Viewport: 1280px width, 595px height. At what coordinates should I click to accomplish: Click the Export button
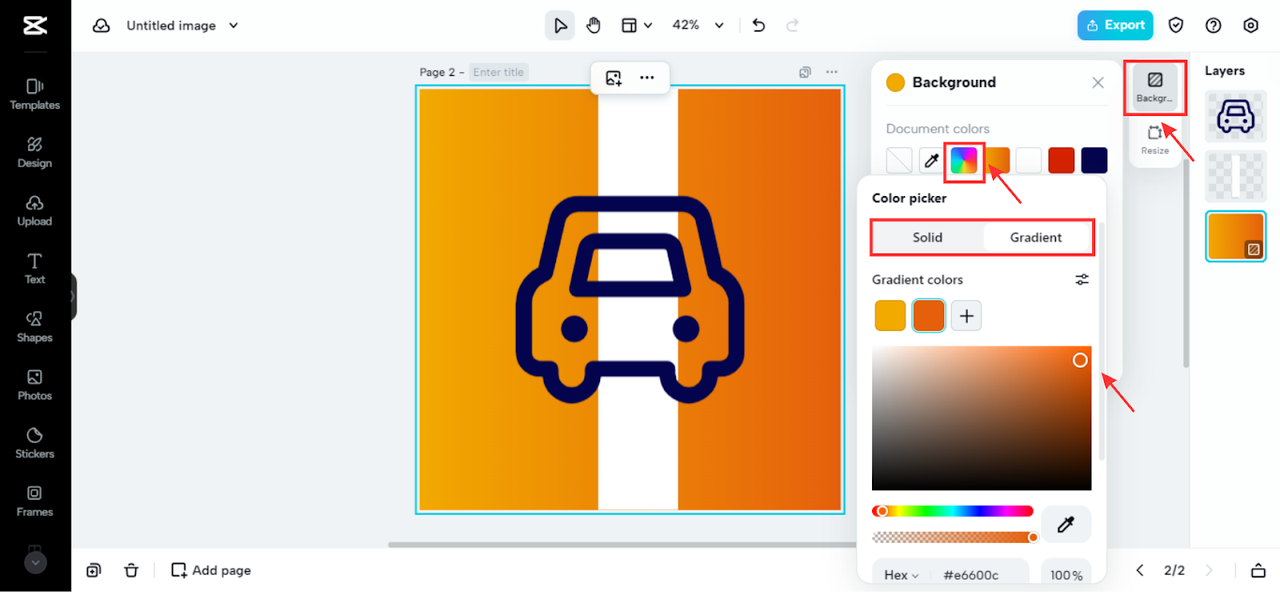pyautogui.click(x=1115, y=25)
